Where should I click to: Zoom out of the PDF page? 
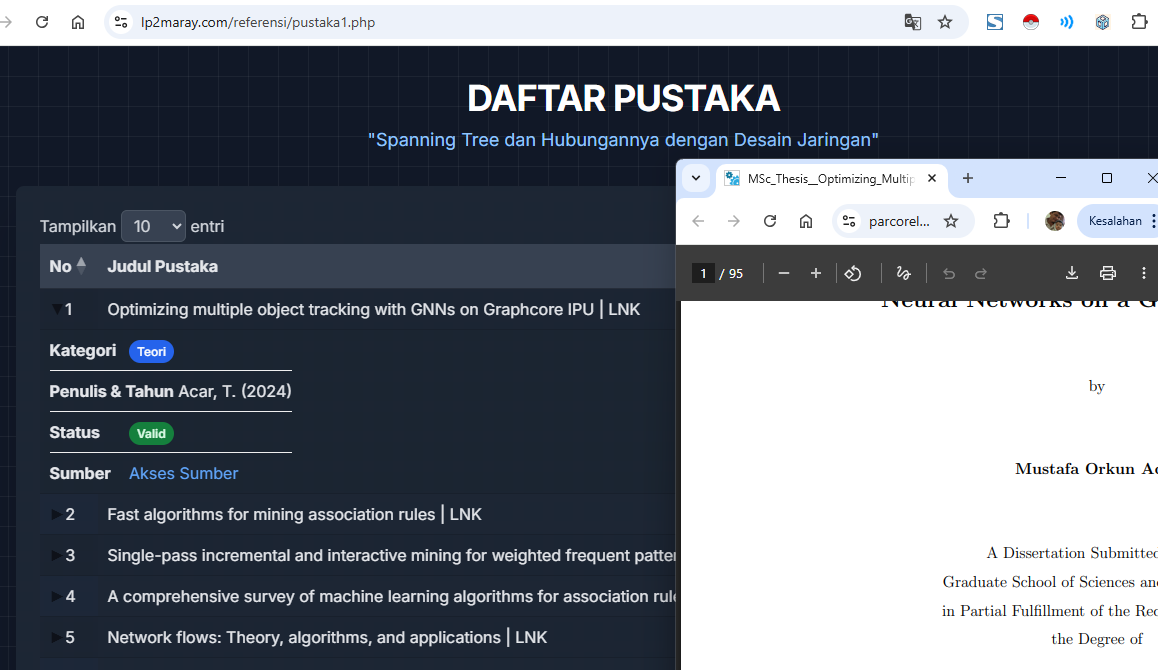pos(784,273)
